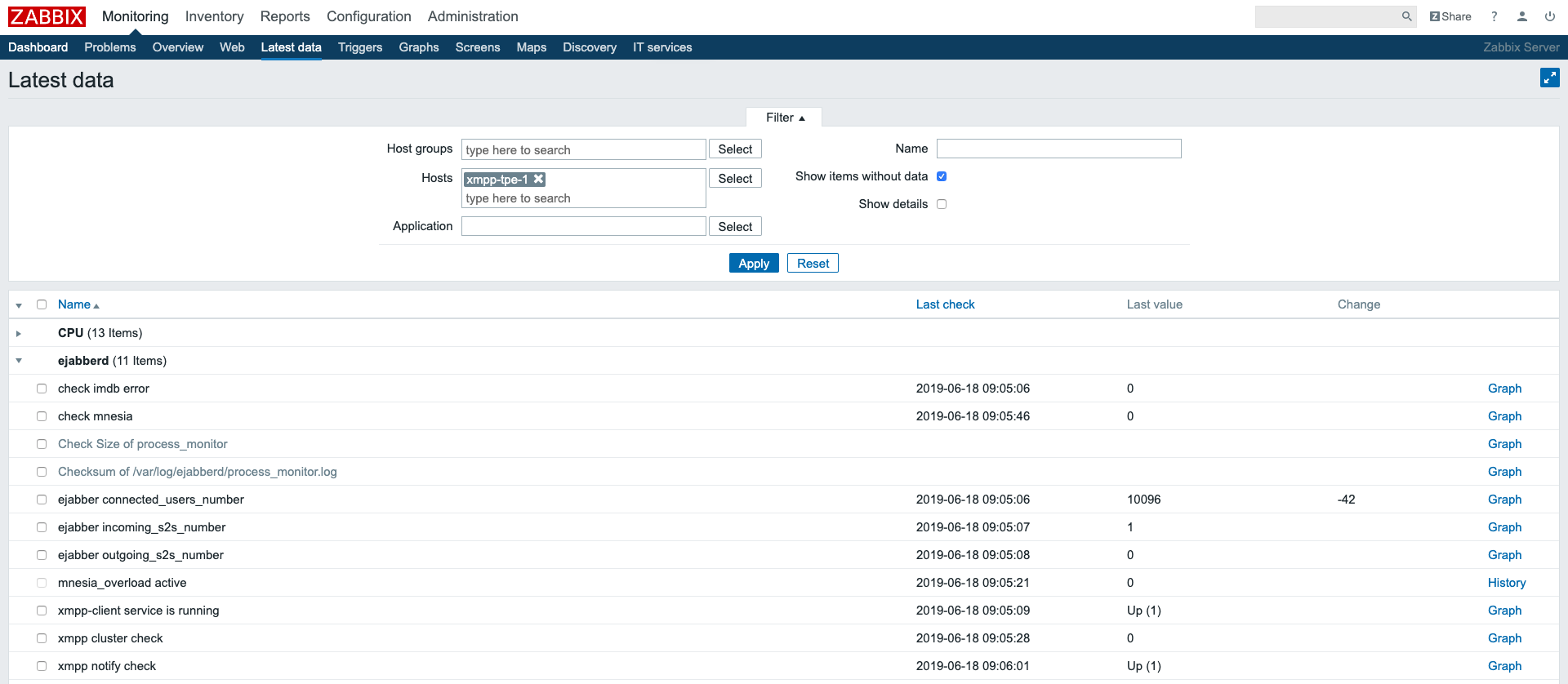The width and height of the screenshot is (1568, 684).
Task: Collapse the ejabberd items group
Action: 19,361
